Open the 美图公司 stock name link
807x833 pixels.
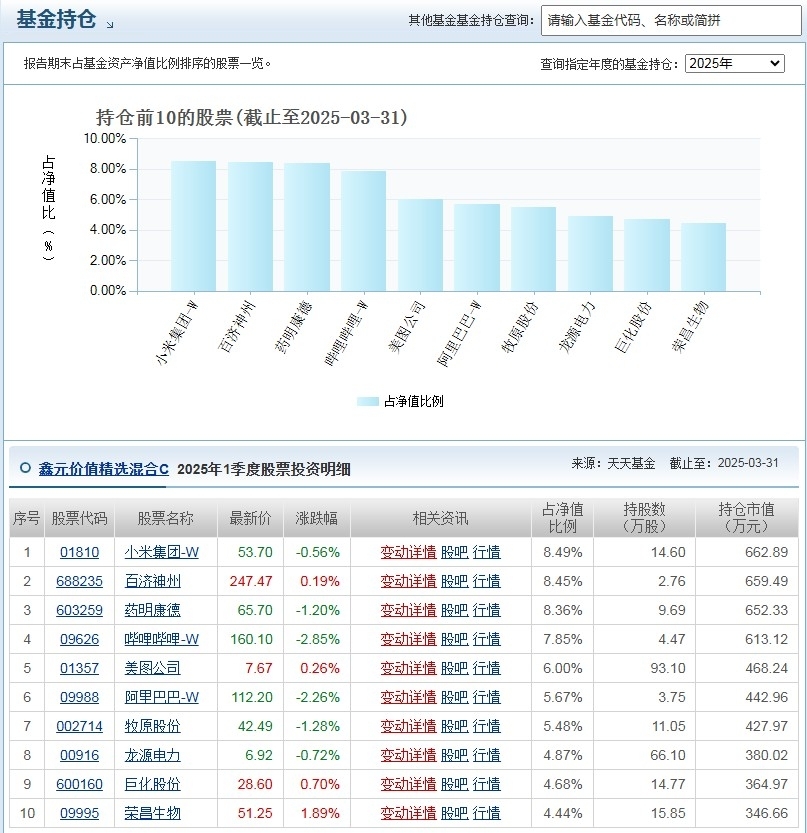152,668
